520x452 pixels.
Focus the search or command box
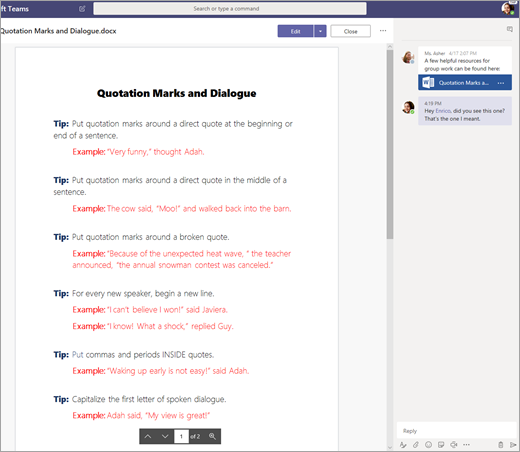click(x=230, y=9)
